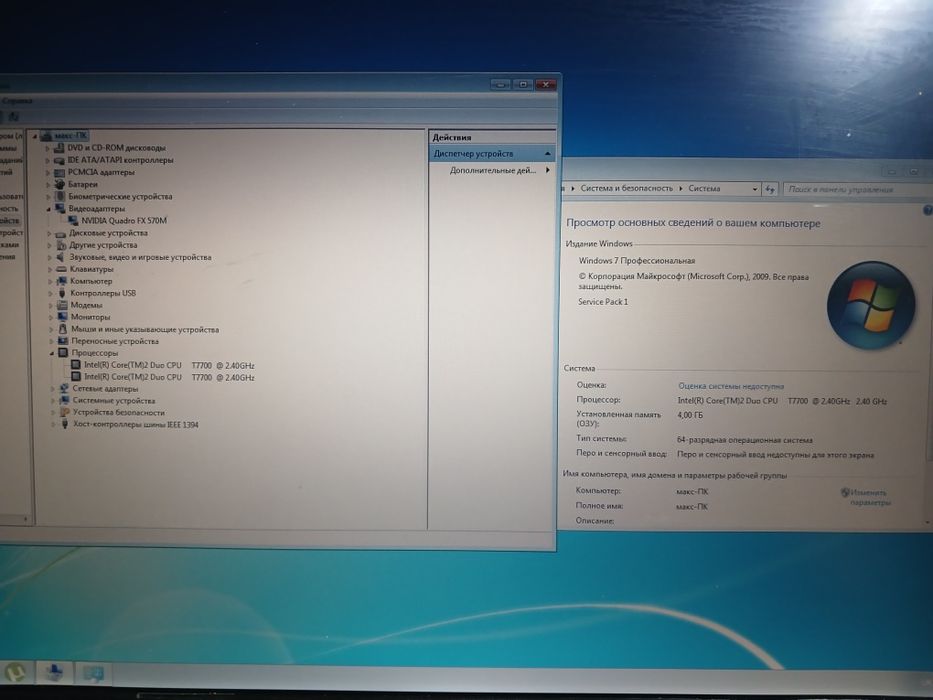Click the Батареи battery icon
Viewport: 933px width, 700px height.
click(60, 184)
